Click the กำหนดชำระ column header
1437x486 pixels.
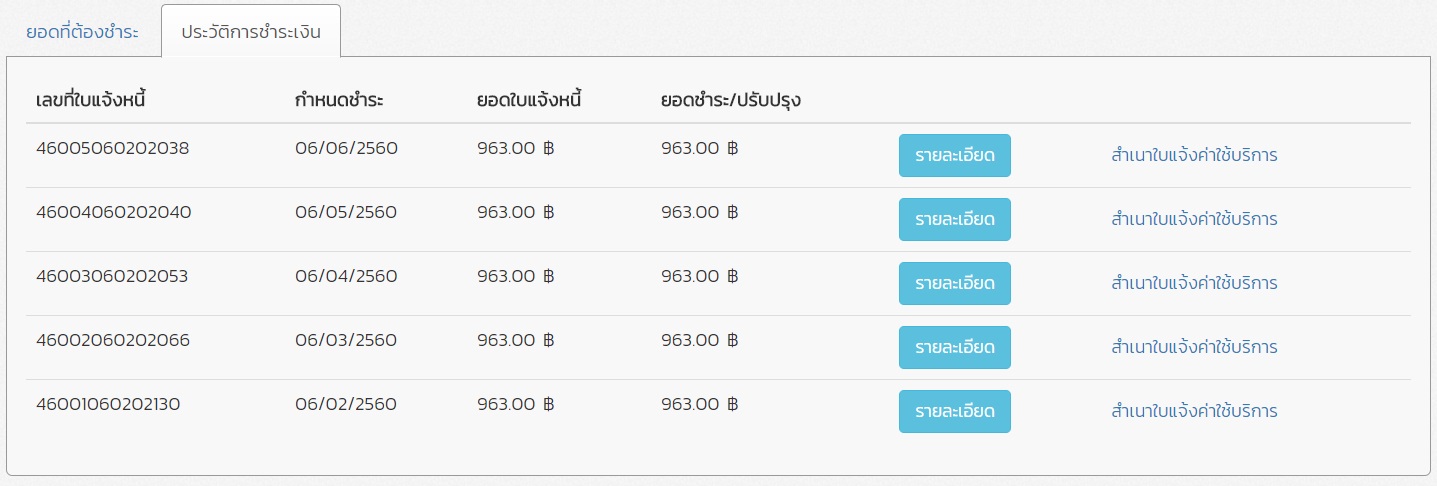pos(340,100)
